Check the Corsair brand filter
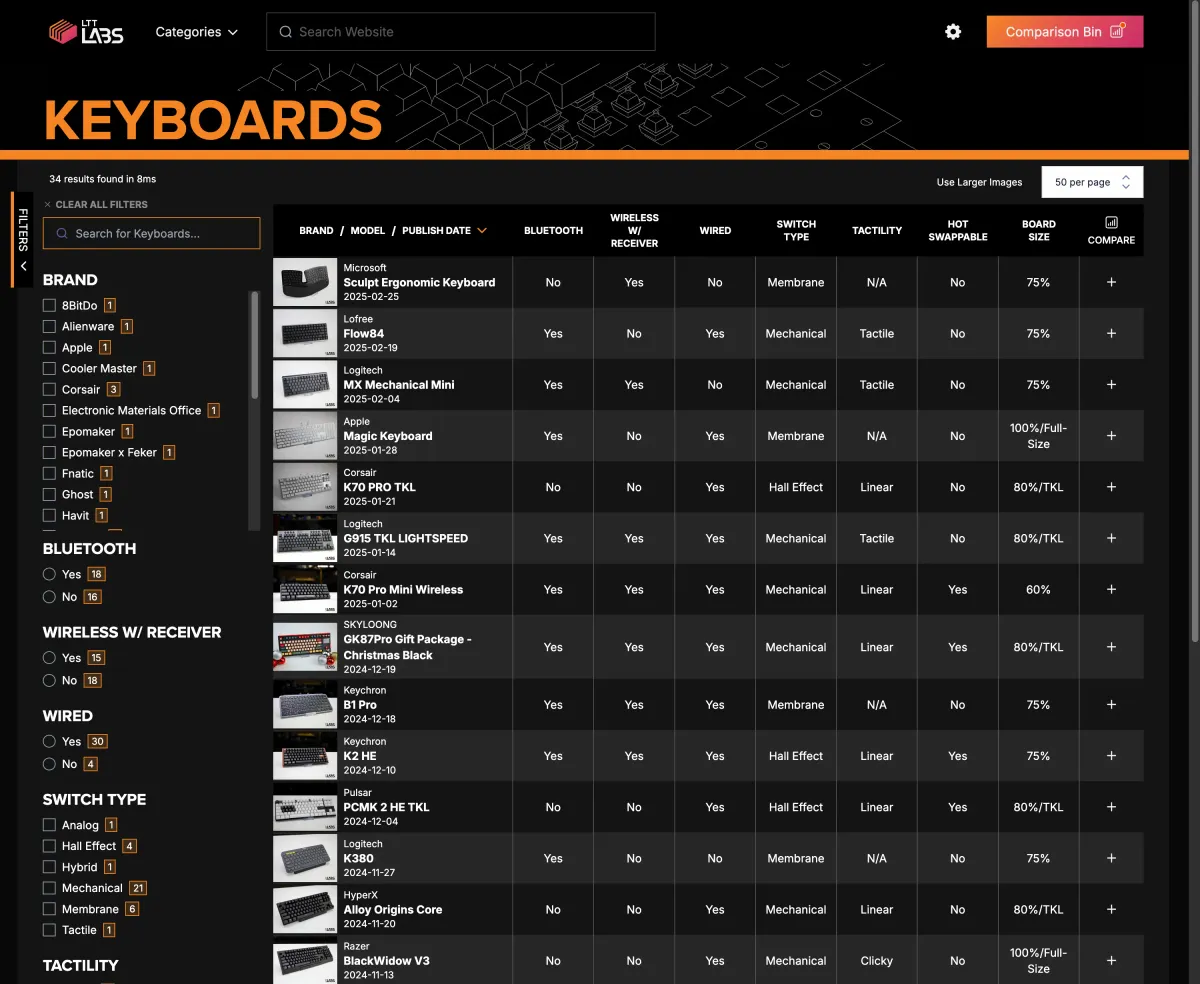1200x984 pixels. (x=49, y=390)
